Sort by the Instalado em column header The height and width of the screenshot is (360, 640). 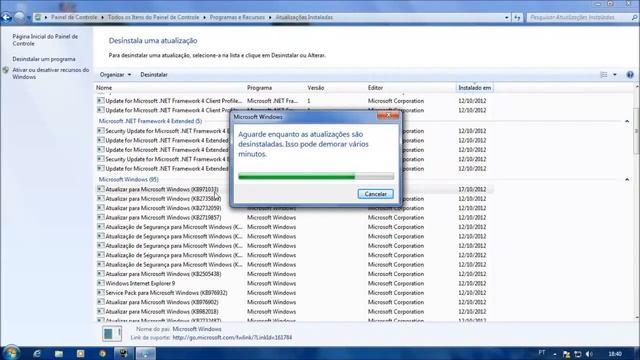coord(474,88)
